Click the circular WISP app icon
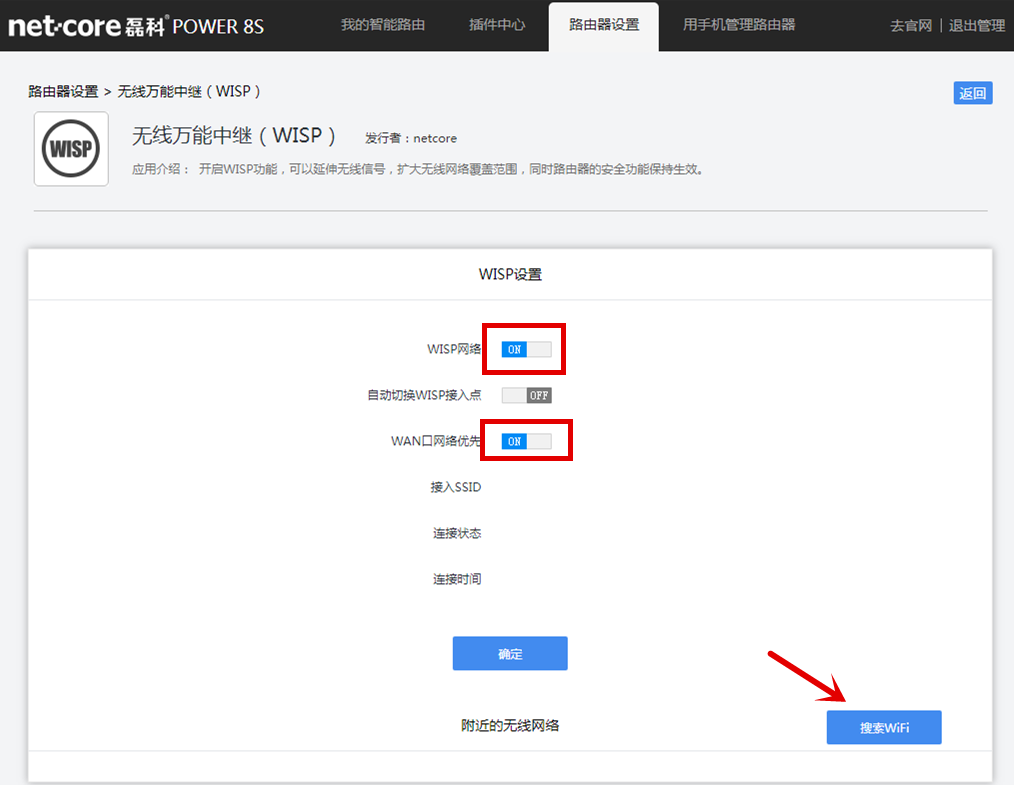Viewport: 1014px width, 785px height. tap(70, 148)
